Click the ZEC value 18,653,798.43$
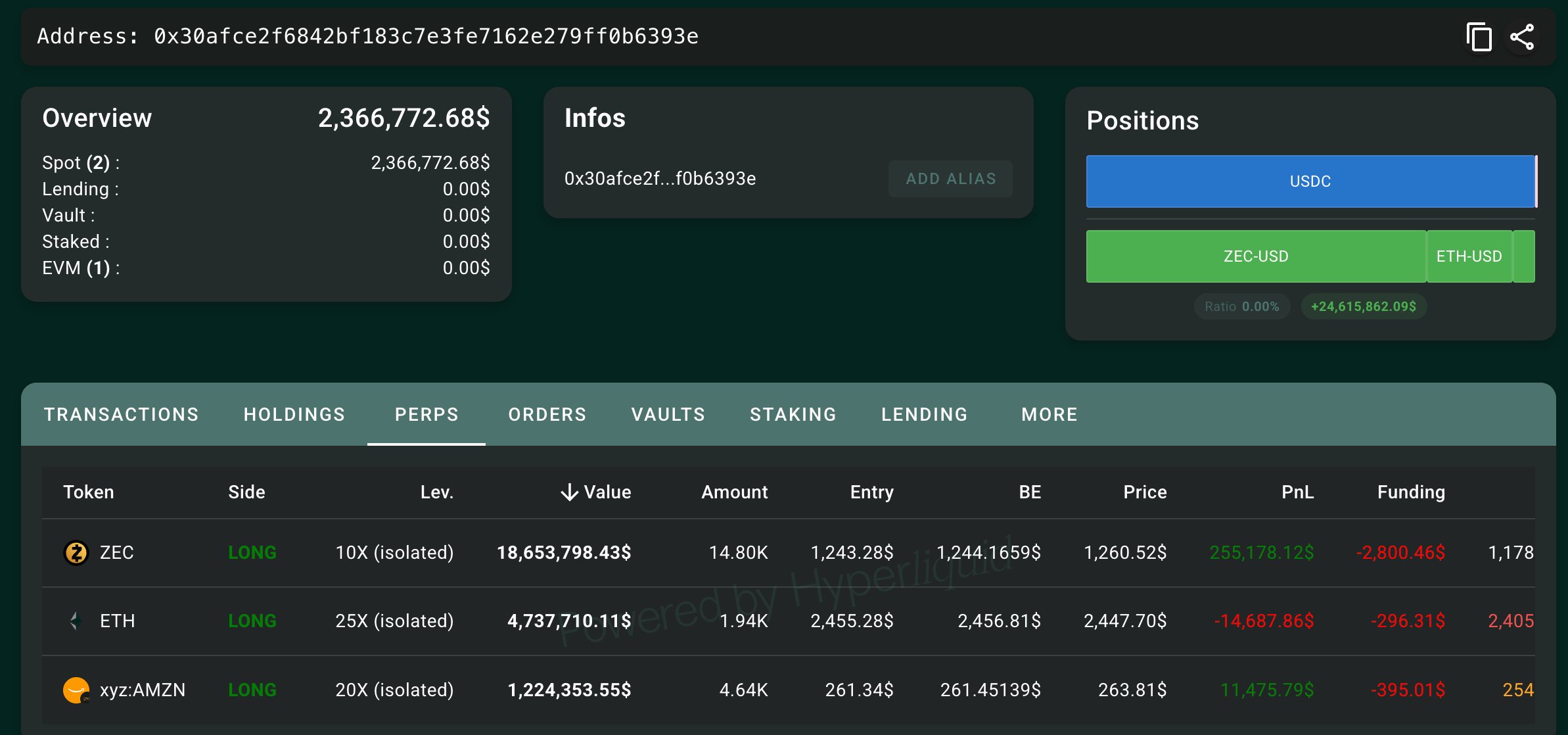This screenshot has width=1568, height=735. coord(564,553)
